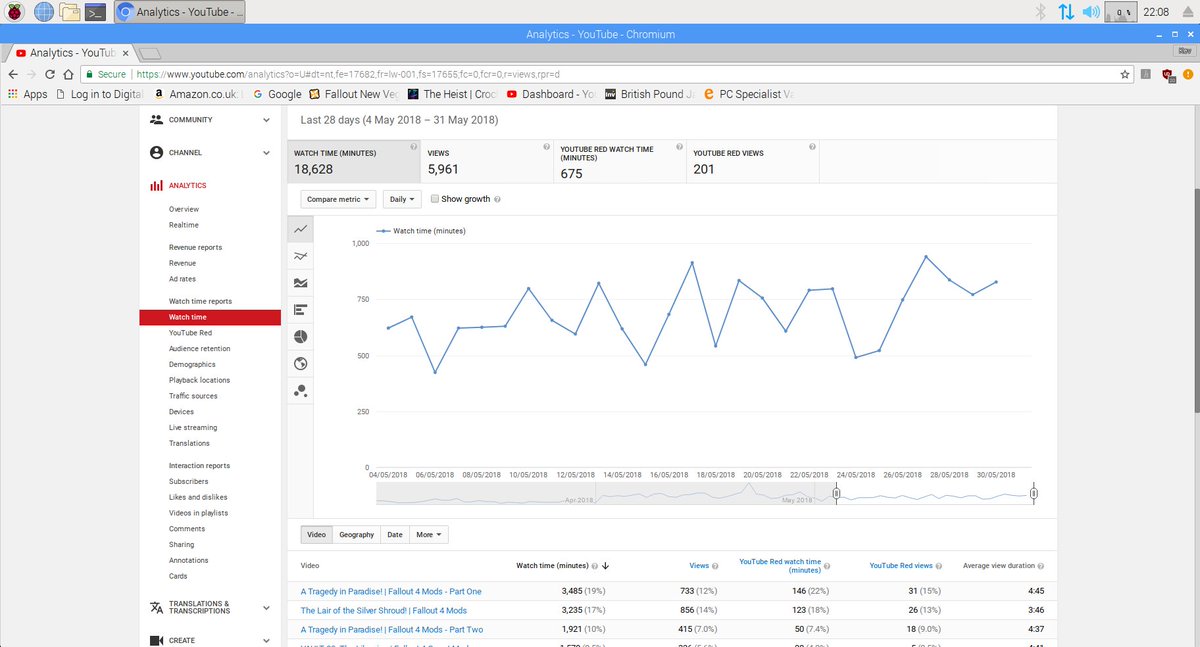
Task: Click help icon next to Average view duration
Action: click(1041, 566)
